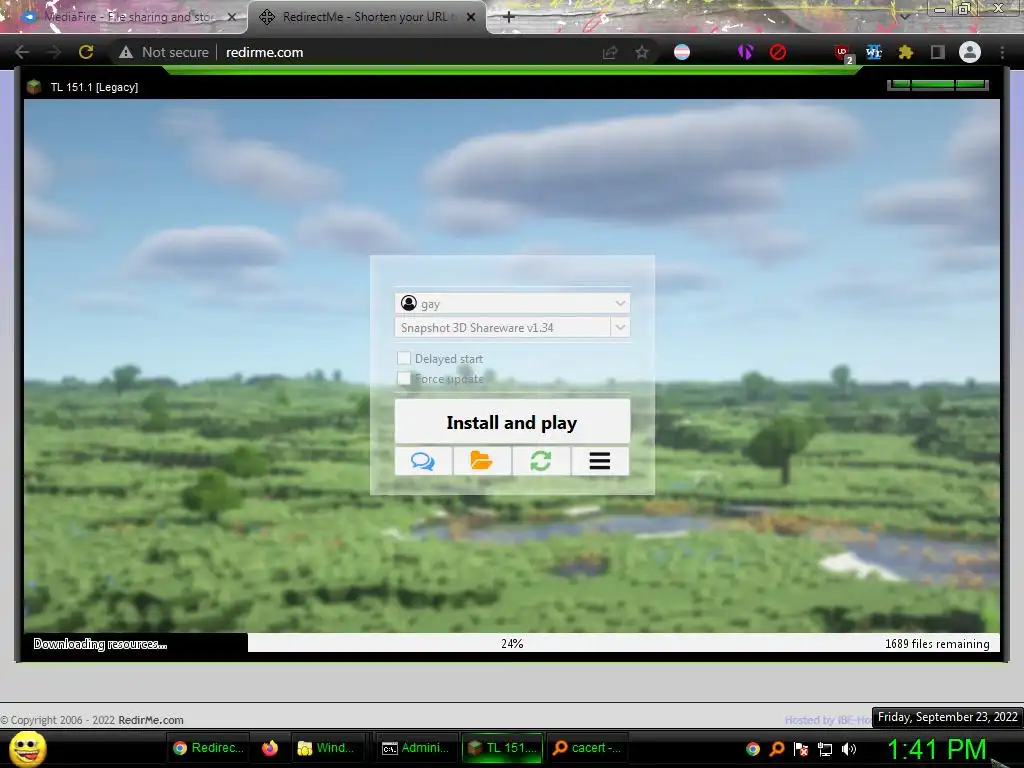Viewport: 1024px width, 768px height.
Task: Click the account avatar icon beside gay
Action: click(409, 303)
